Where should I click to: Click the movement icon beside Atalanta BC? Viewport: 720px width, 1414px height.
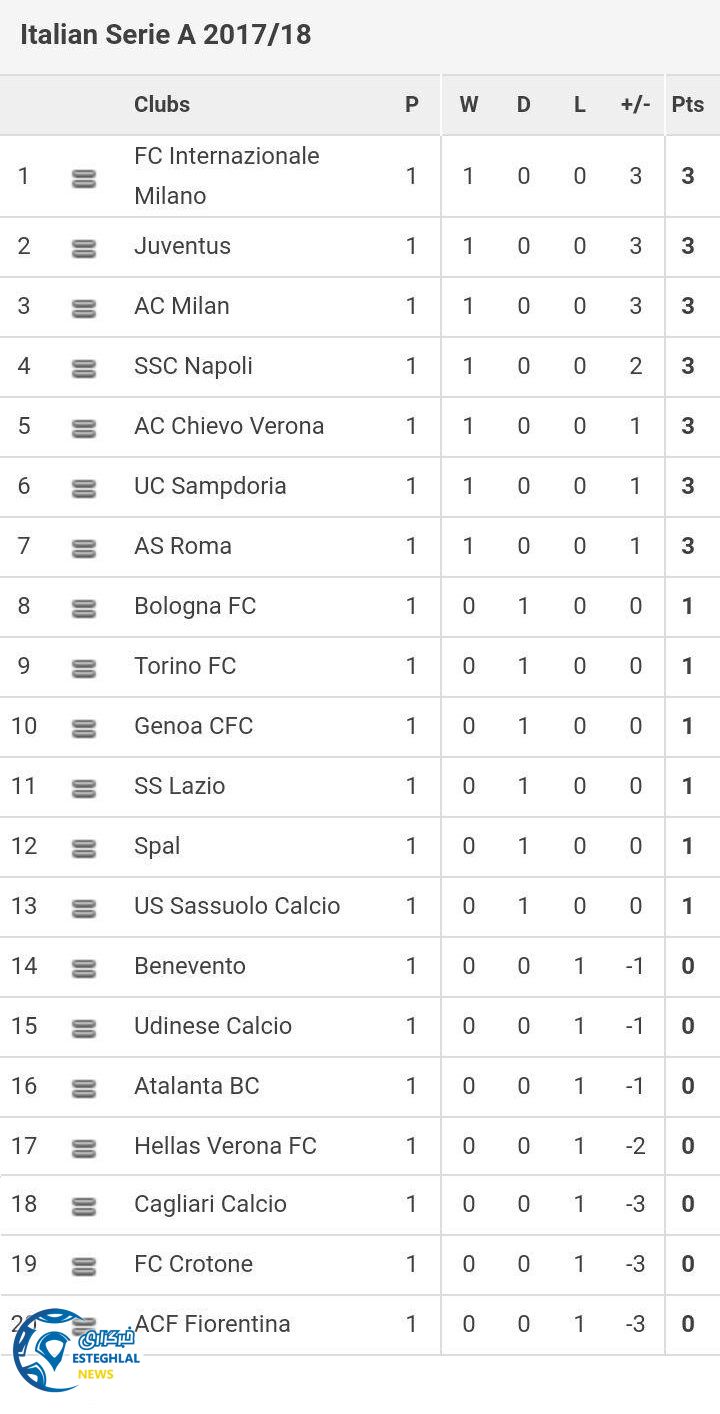pos(84,1089)
